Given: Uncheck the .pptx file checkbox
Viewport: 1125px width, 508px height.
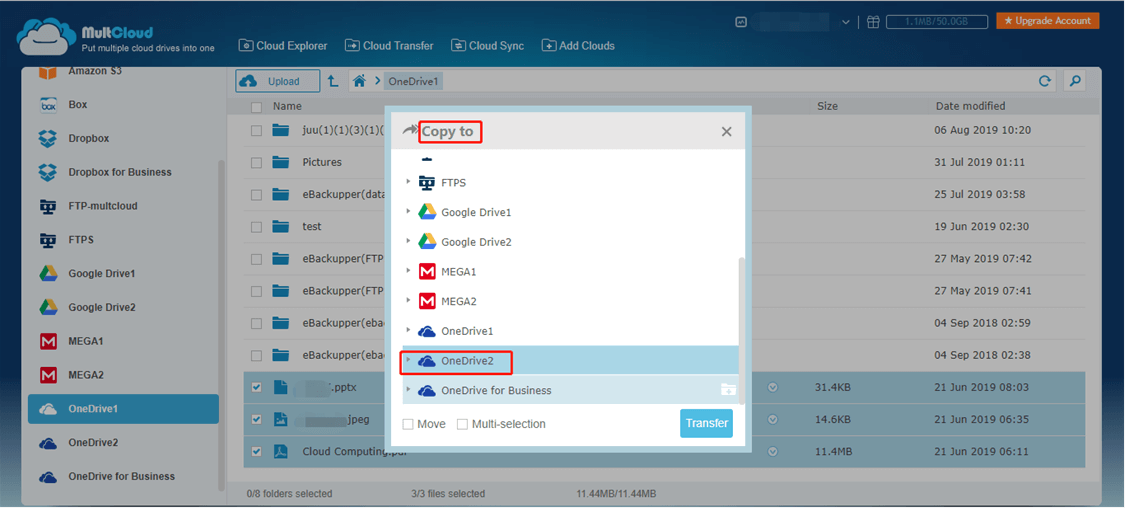Looking at the screenshot, I should (256, 387).
